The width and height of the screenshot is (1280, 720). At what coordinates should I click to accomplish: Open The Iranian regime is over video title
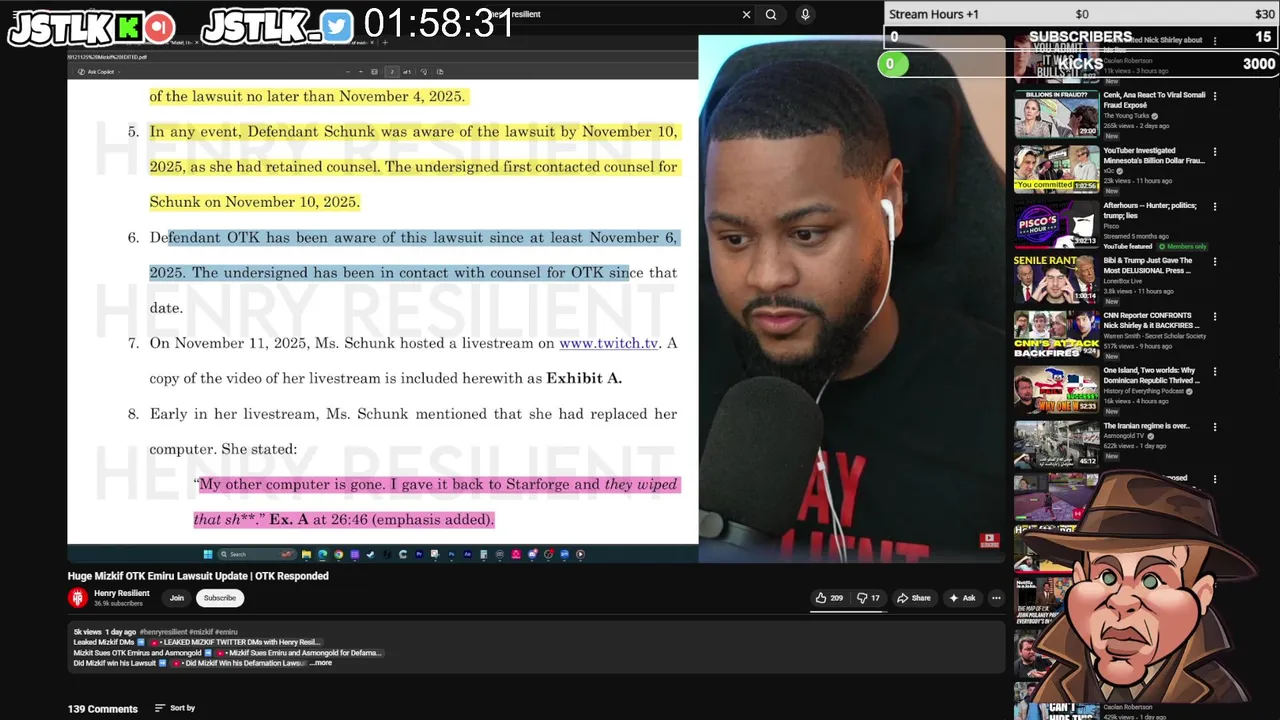click(1146, 426)
